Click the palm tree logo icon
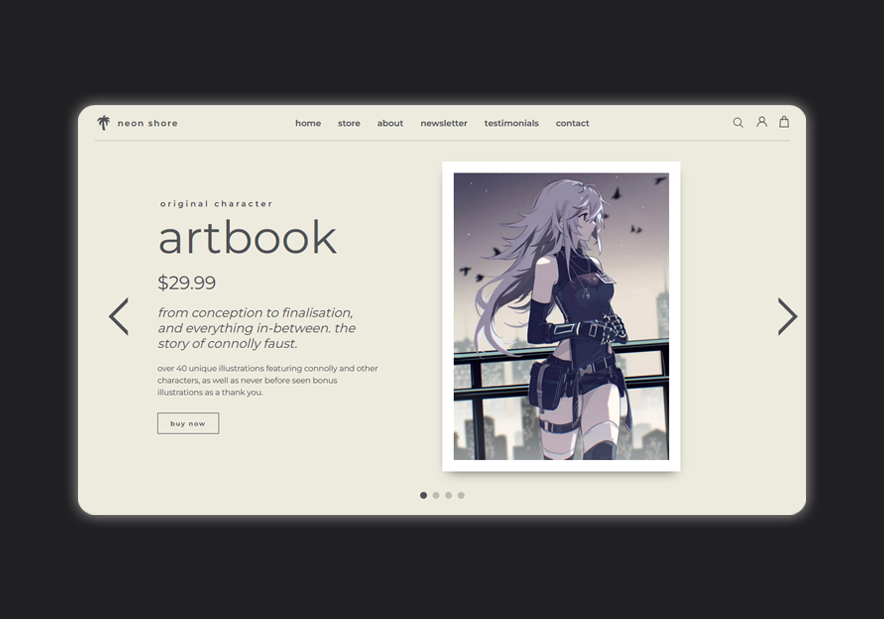Screen dimensions: 884x619 pos(103,123)
